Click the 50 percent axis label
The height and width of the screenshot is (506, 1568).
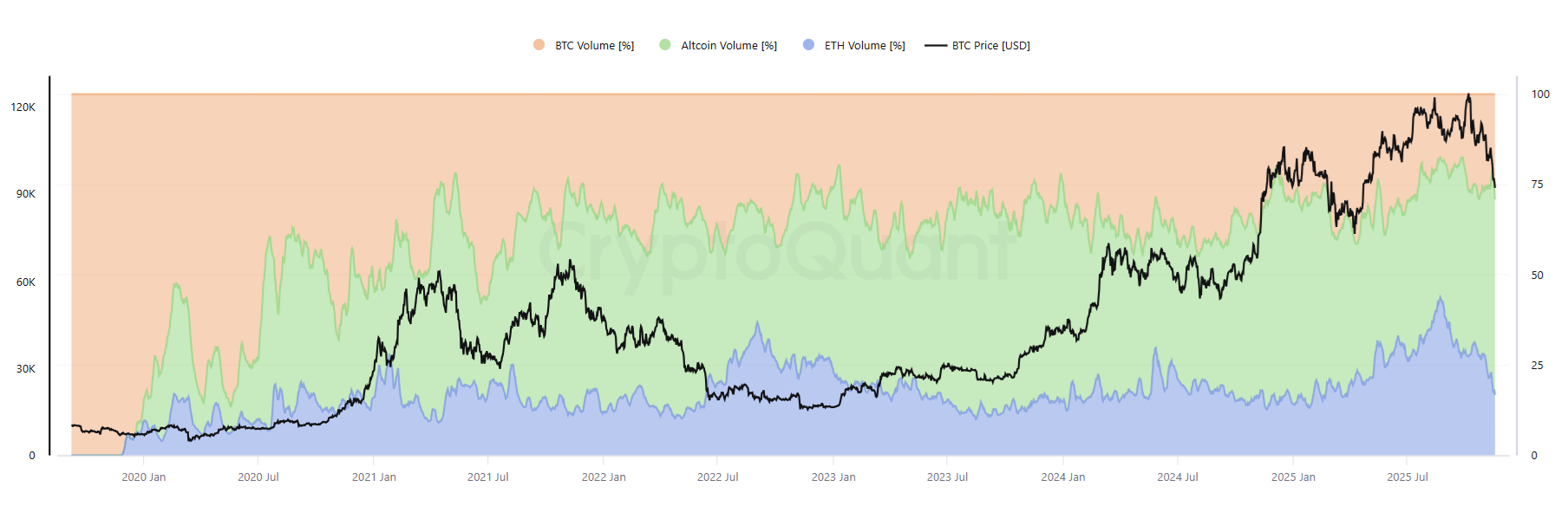(x=1537, y=276)
